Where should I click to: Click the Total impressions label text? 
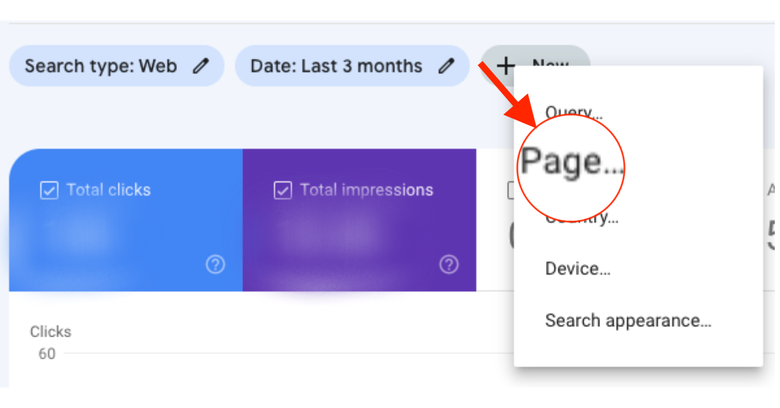point(366,190)
